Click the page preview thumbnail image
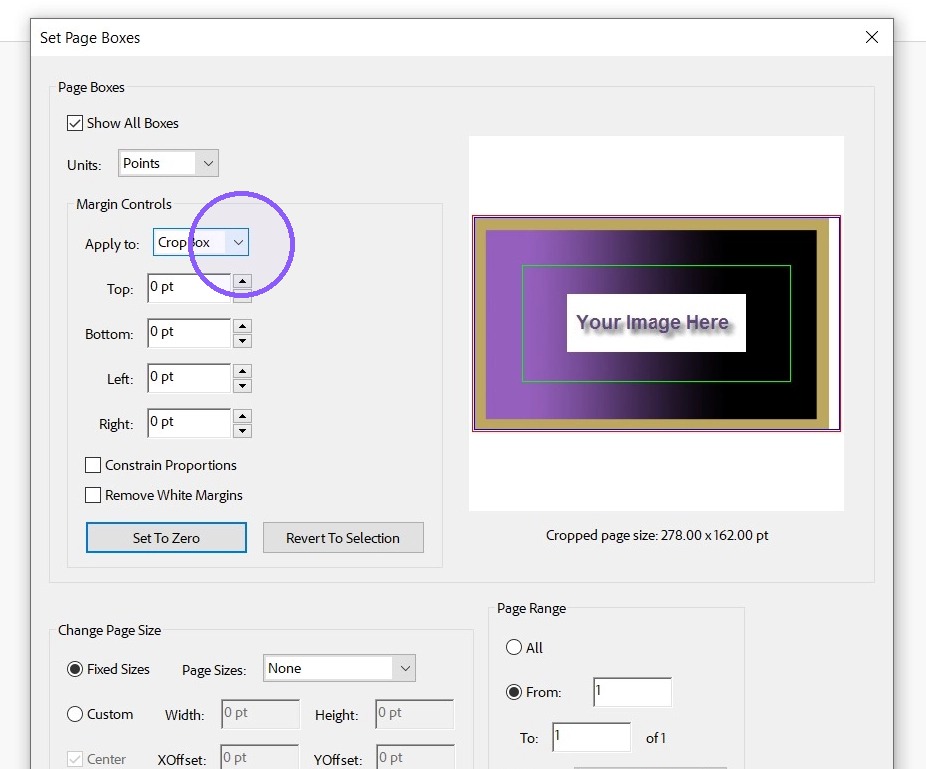Viewport: 926px width, 769px height. point(656,324)
